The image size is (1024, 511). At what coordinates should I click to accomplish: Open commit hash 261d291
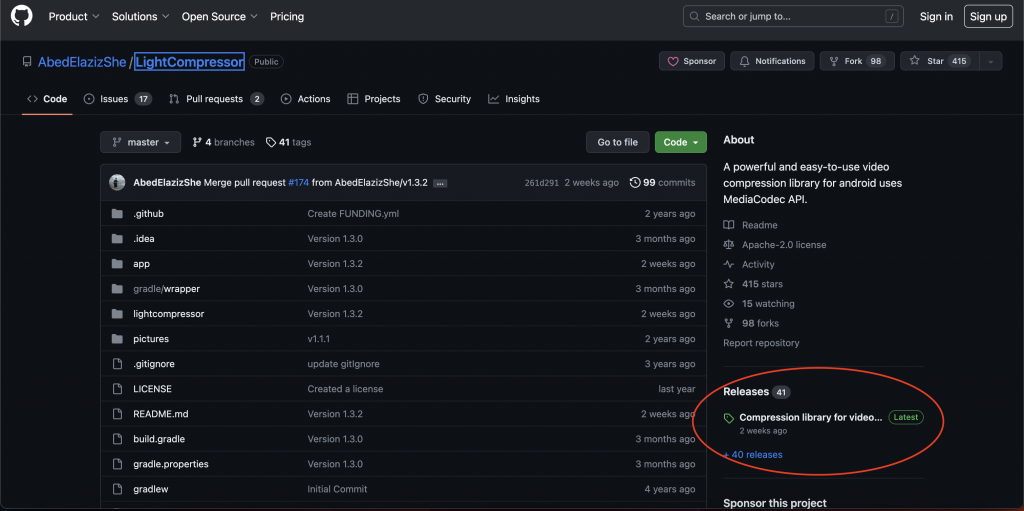(x=541, y=183)
